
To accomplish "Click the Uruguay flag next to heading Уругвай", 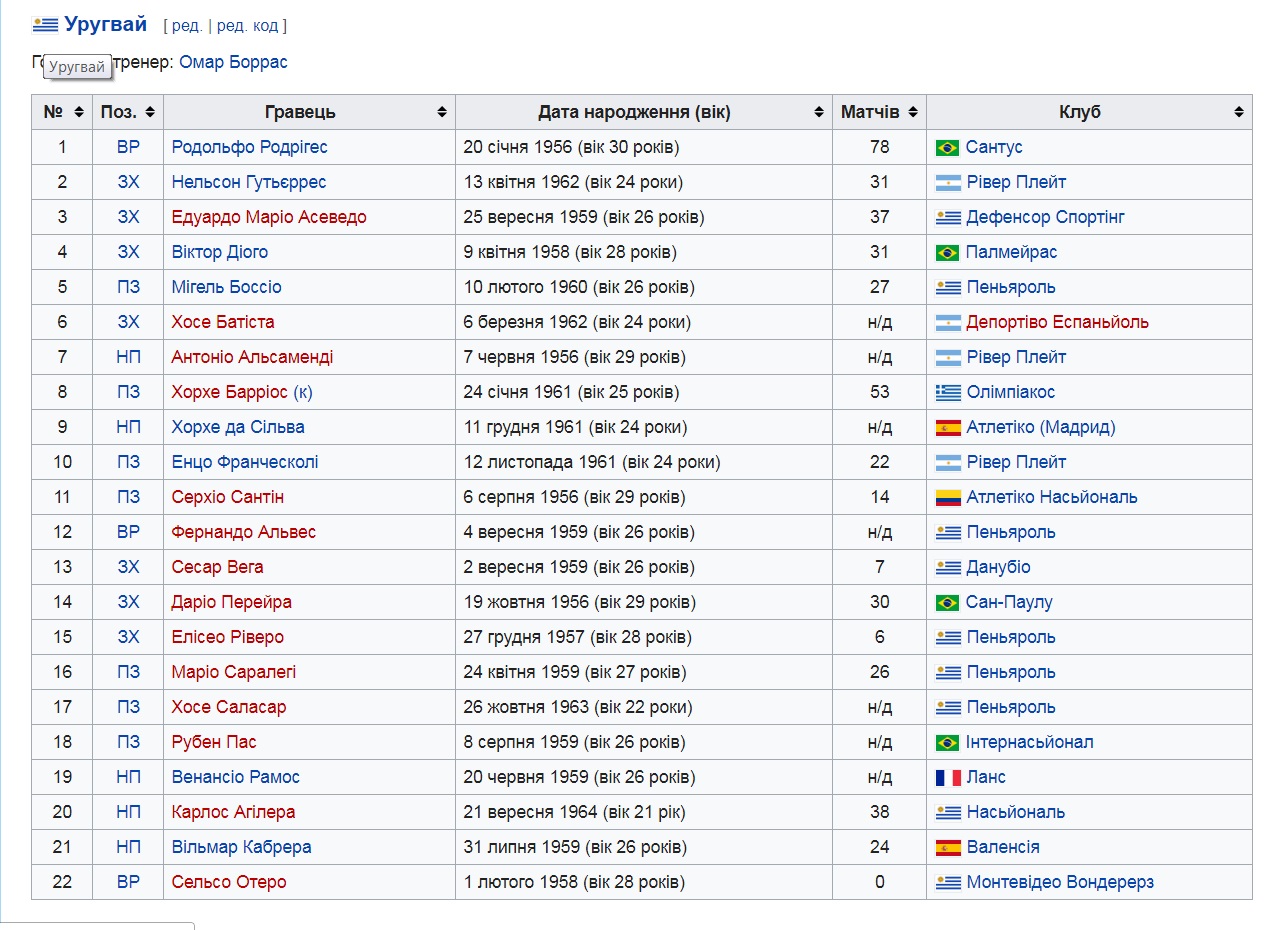I will tap(45, 25).
